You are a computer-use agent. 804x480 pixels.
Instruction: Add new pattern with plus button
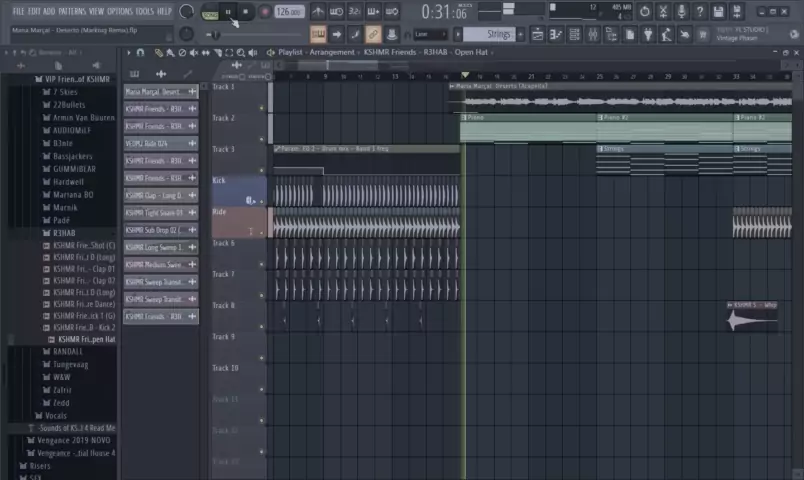pos(520,34)
